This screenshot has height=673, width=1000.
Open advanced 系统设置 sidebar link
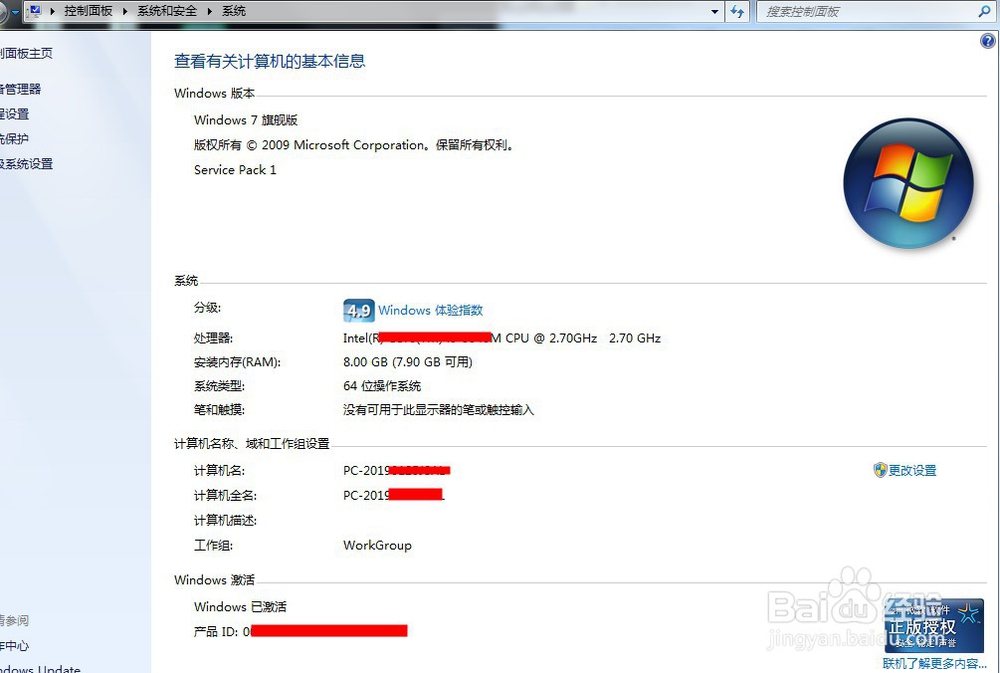point(26,164)
